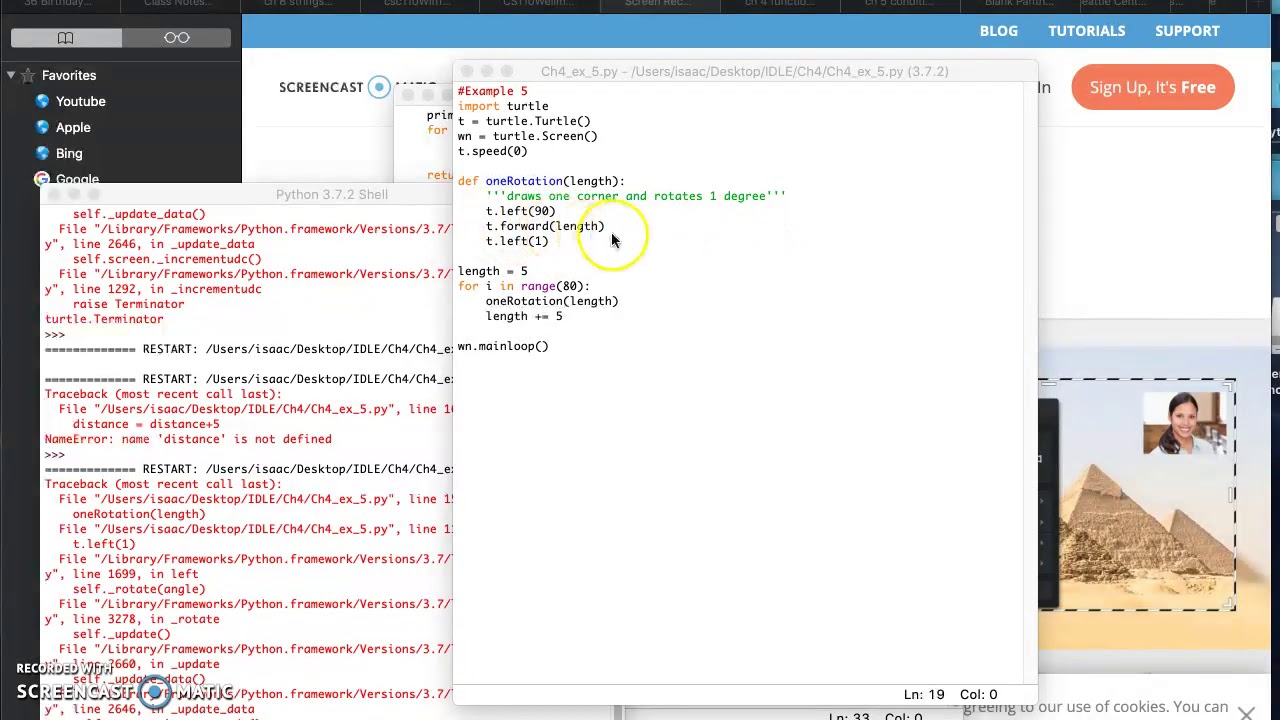Dismiss the cookie notice with the X
The height and width of the screenshot is (720, 1280).
pos(1246,713)
